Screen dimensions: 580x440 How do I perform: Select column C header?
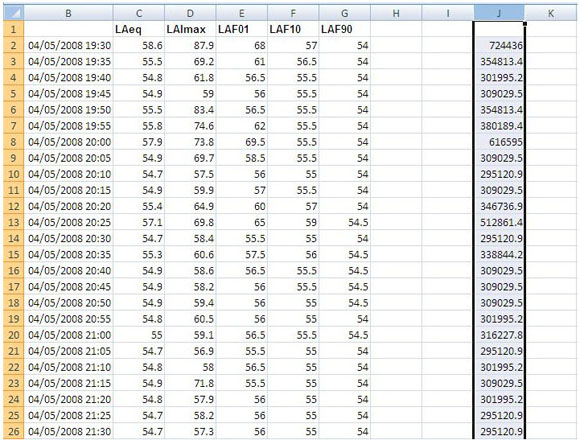point(139,13)
